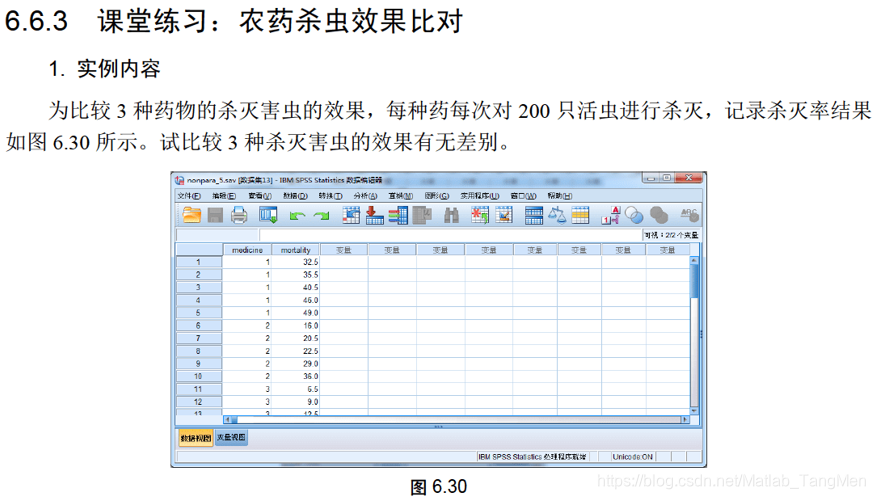Viewport: 875px width, 499px height.
Task: Open the 图形(G) menu
Action: click(x=436, y=196)
